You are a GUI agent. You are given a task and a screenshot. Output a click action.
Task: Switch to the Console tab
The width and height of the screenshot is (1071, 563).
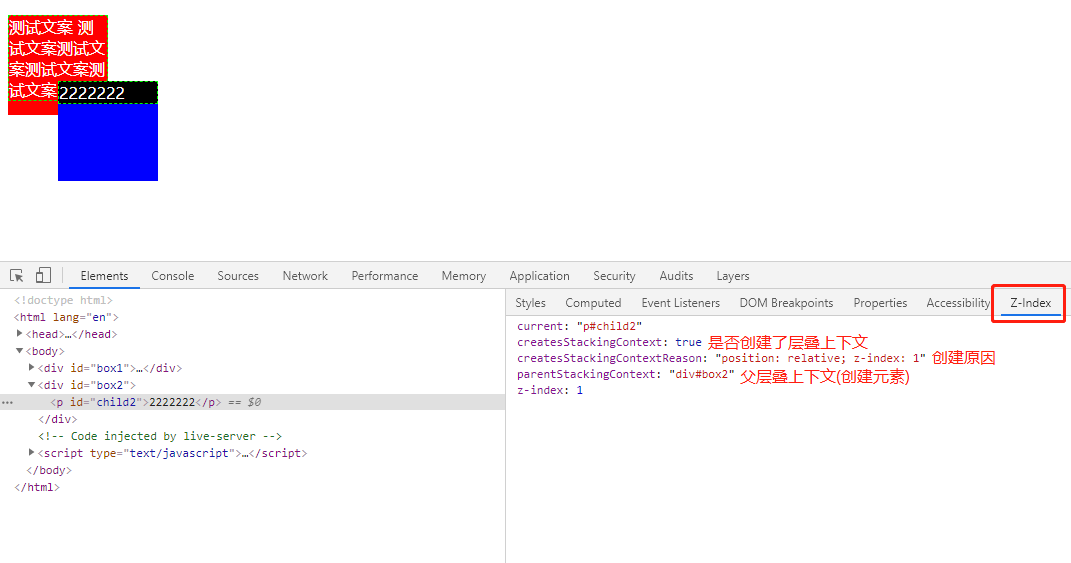173,276
